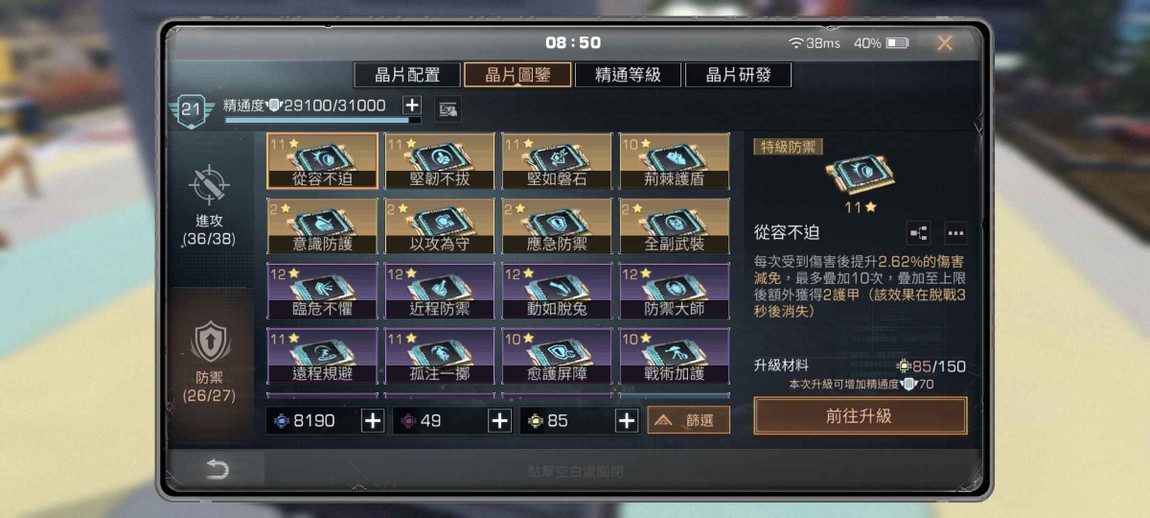1150x518 pixels.
Task: Add more gold chip currency 85
Action: pyautogui.click(x=626, y=420)
